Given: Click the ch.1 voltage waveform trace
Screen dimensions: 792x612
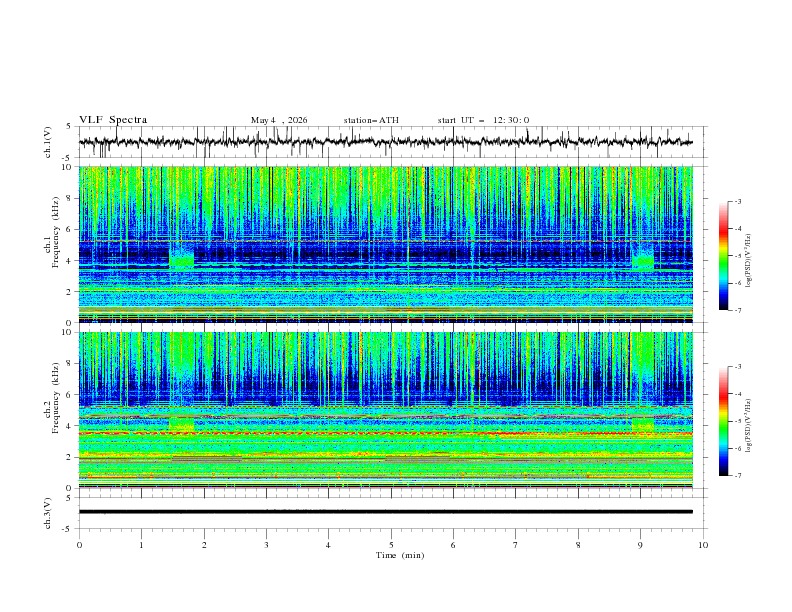Looking at the screenshot, I should tap(385, 142).
